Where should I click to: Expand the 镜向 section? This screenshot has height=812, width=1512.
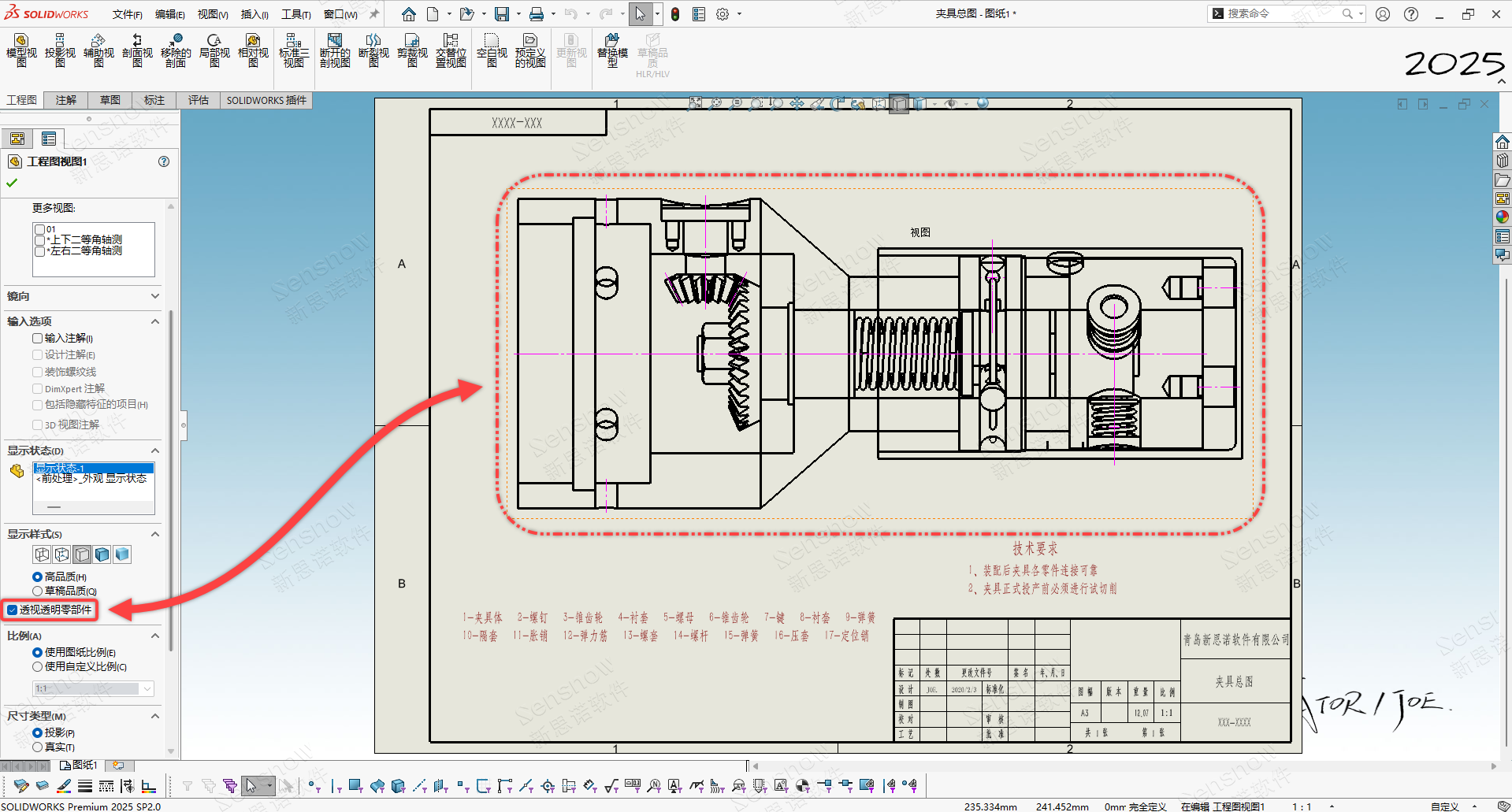pos(154,296)
